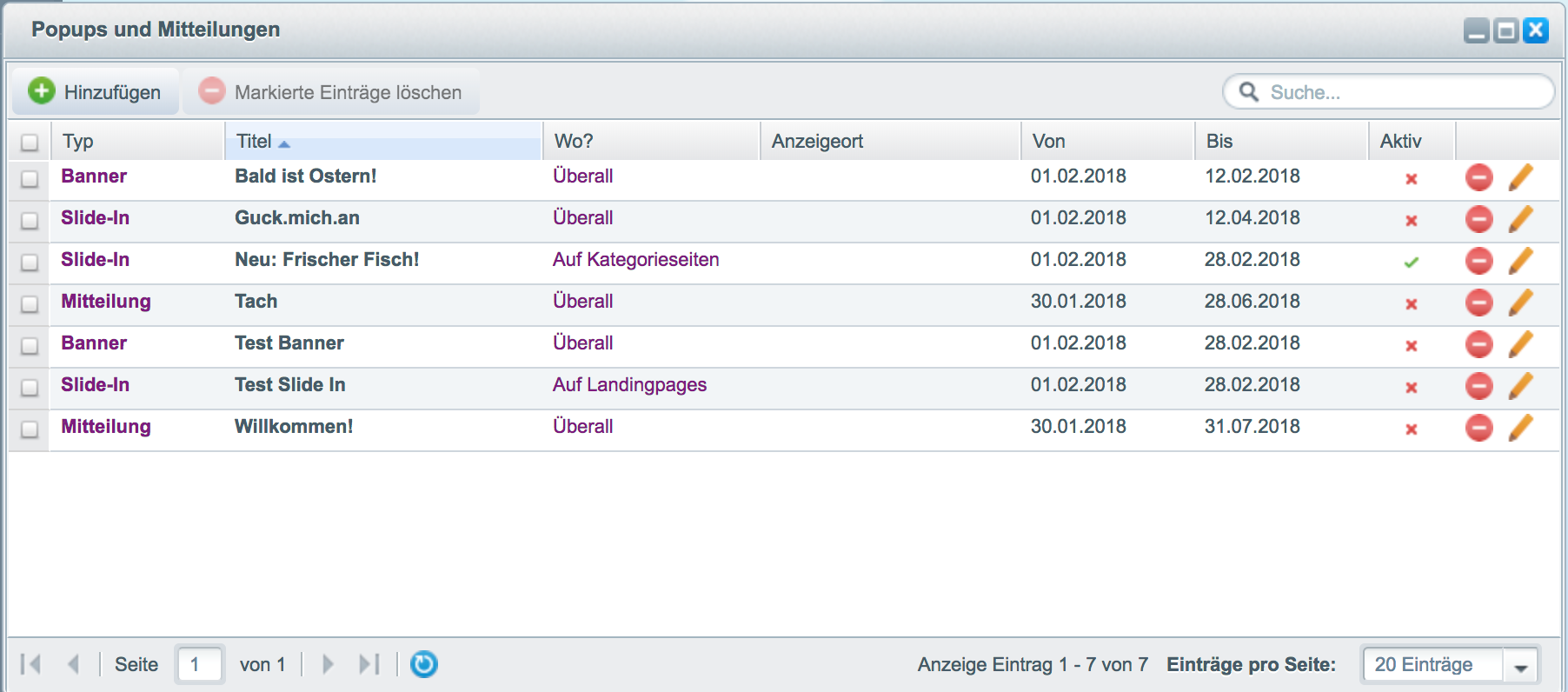The image size is (1568, 692).
Task: Check the row 'Bald ist Ostern!'
Action: pyautogui.click(x=30, y=178)
